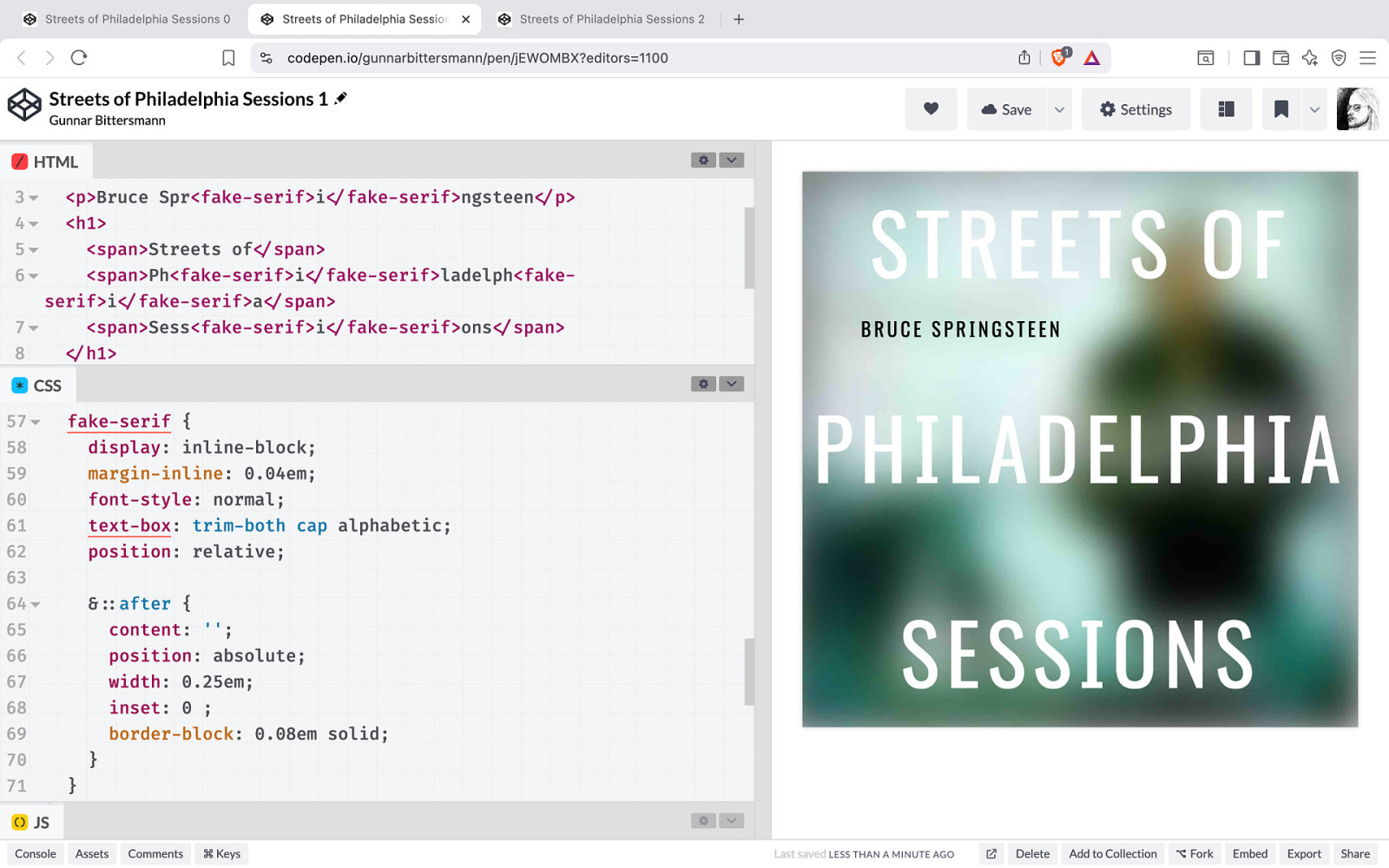
Task: Click the browser address bar URL
Action: (477, 58)
